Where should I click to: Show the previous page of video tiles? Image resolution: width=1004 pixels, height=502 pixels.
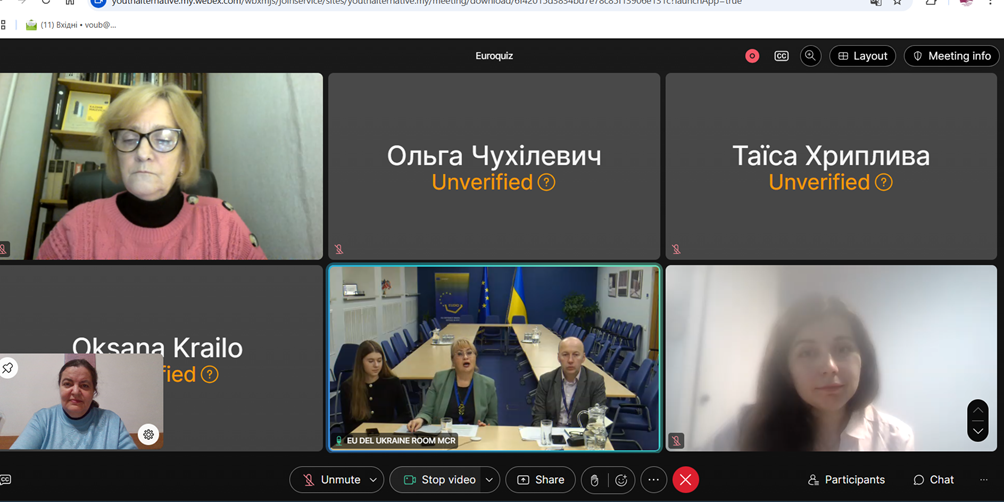(978, 410)
